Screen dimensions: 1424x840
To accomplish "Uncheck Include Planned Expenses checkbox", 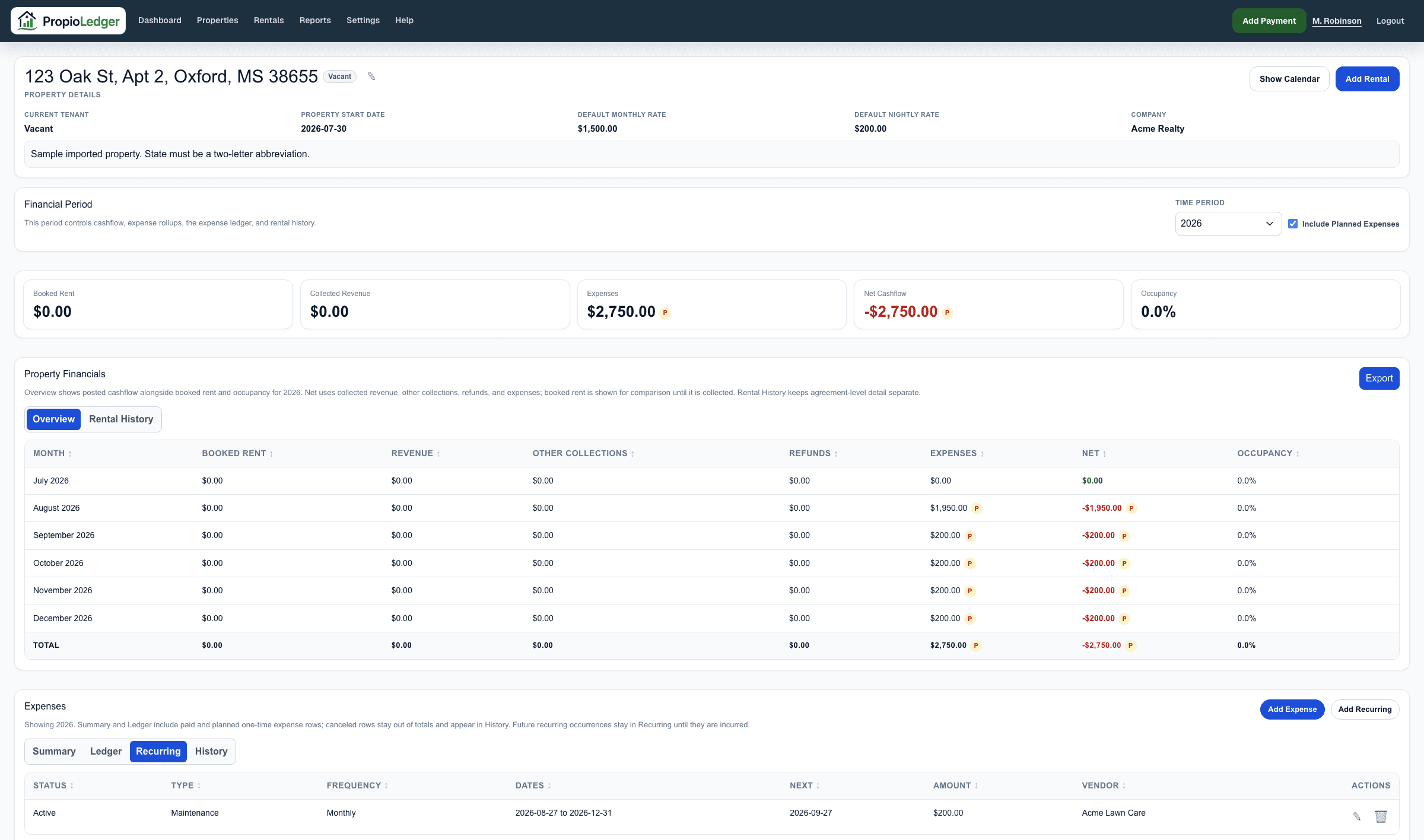I will tap(1293, 224).
